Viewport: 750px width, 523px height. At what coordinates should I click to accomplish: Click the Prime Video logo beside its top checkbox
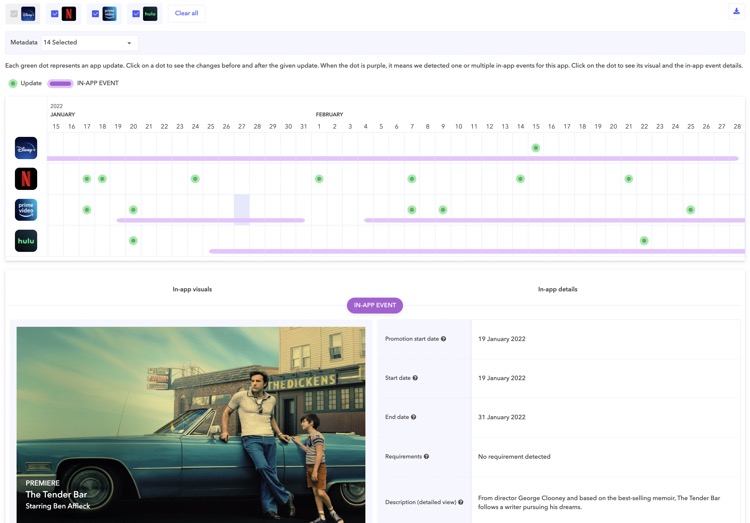pyautogui.click(x=110, y=14)
